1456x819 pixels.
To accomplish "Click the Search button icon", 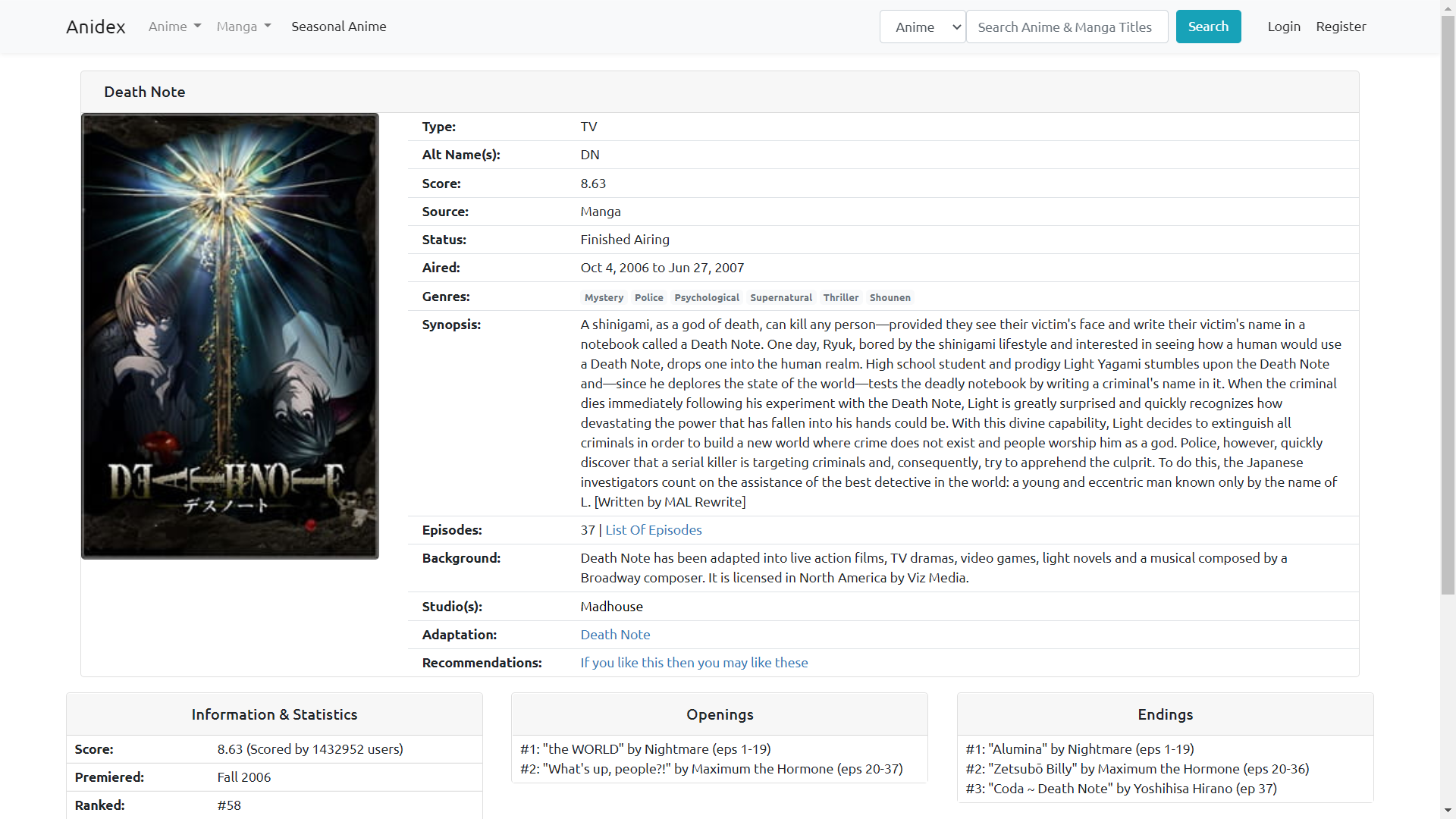I will (1208, 26).
